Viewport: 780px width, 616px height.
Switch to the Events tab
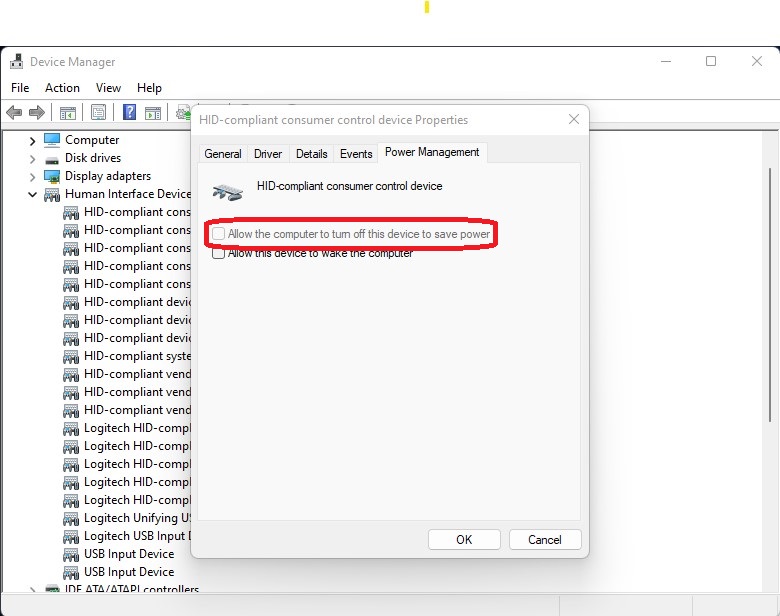coord(356,154)
